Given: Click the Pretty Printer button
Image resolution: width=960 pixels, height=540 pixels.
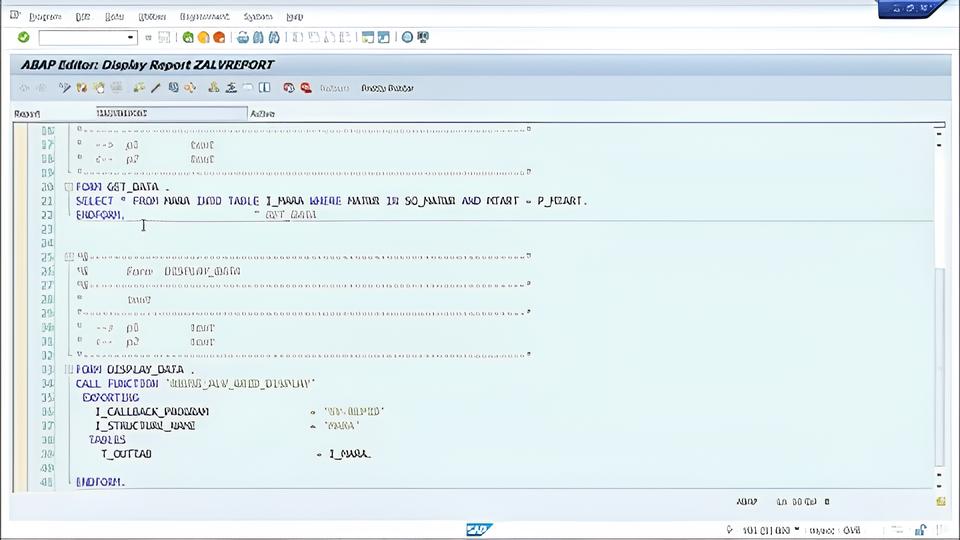Looking at the screenshot, I should tap(388, 88).
